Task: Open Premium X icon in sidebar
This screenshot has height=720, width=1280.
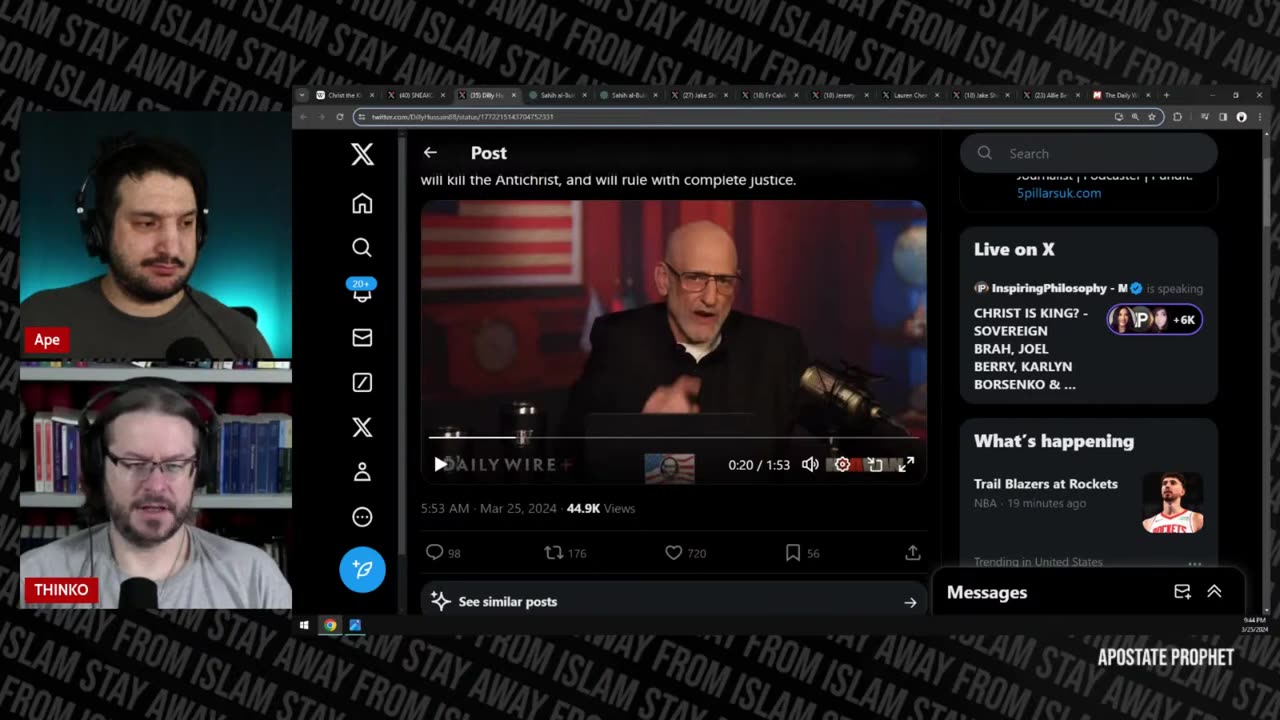Action: (362, 427)
